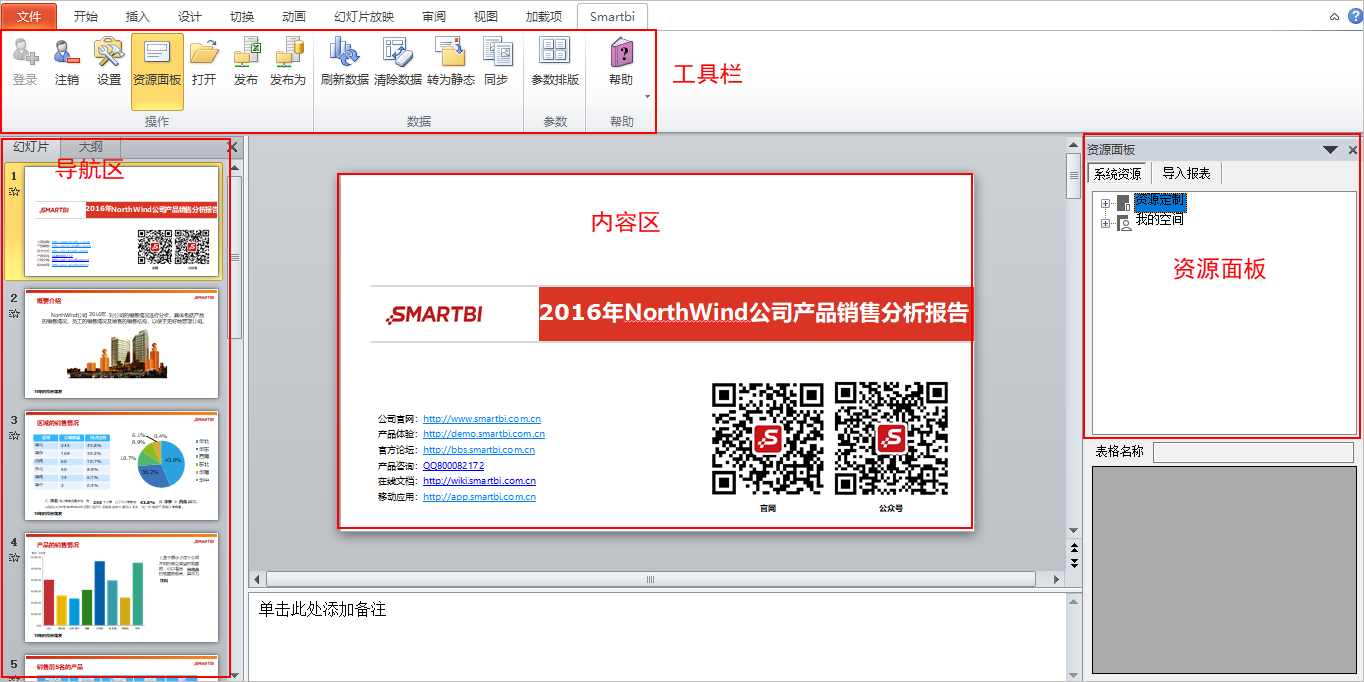The width and height of the screenshot is (1364, 682).
Task: Click the blue help question-mark icon
Action: pyautogui.click(x=1355, y=16)
